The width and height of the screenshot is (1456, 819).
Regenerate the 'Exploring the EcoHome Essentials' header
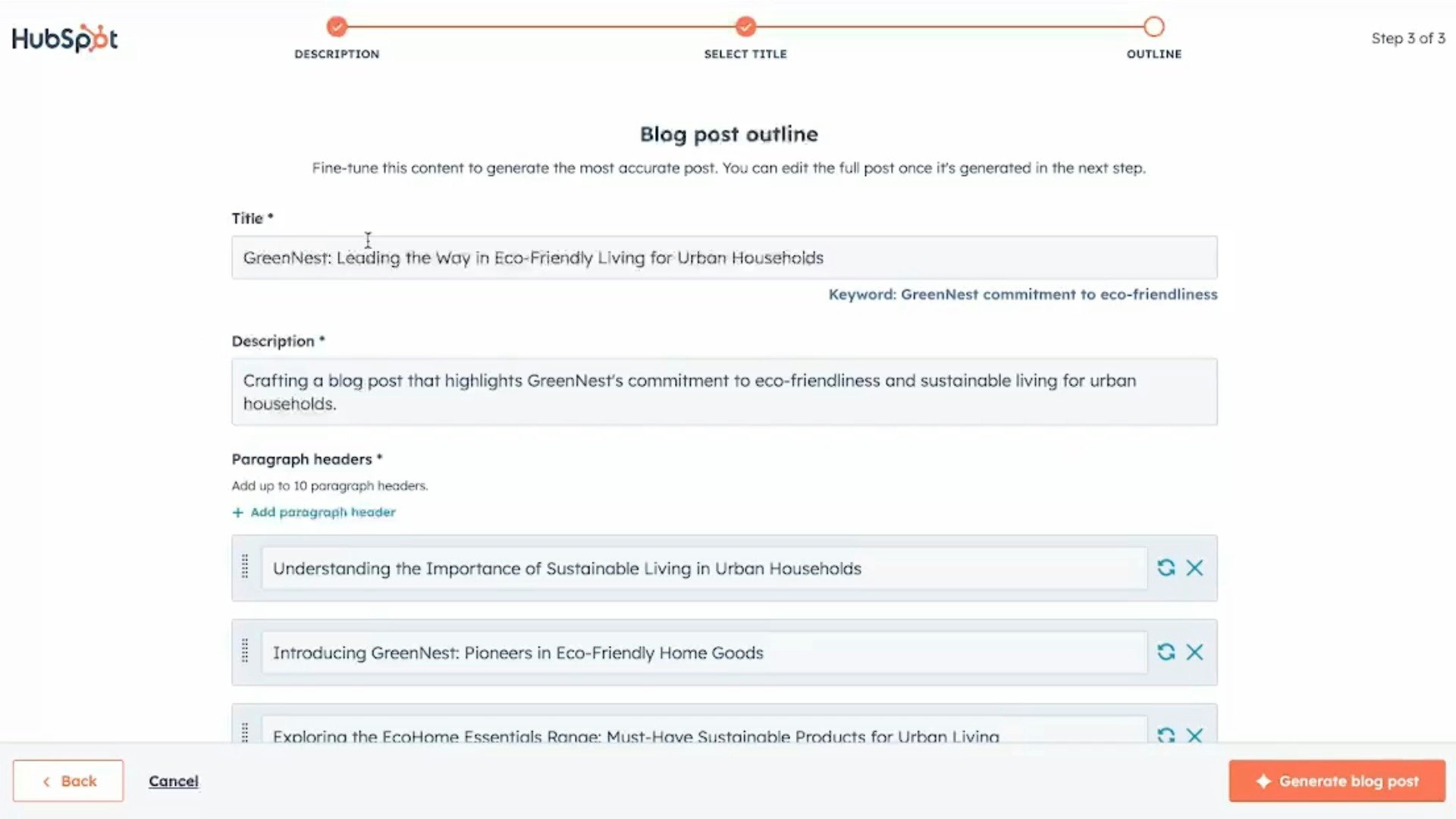tap(1166, 734)
